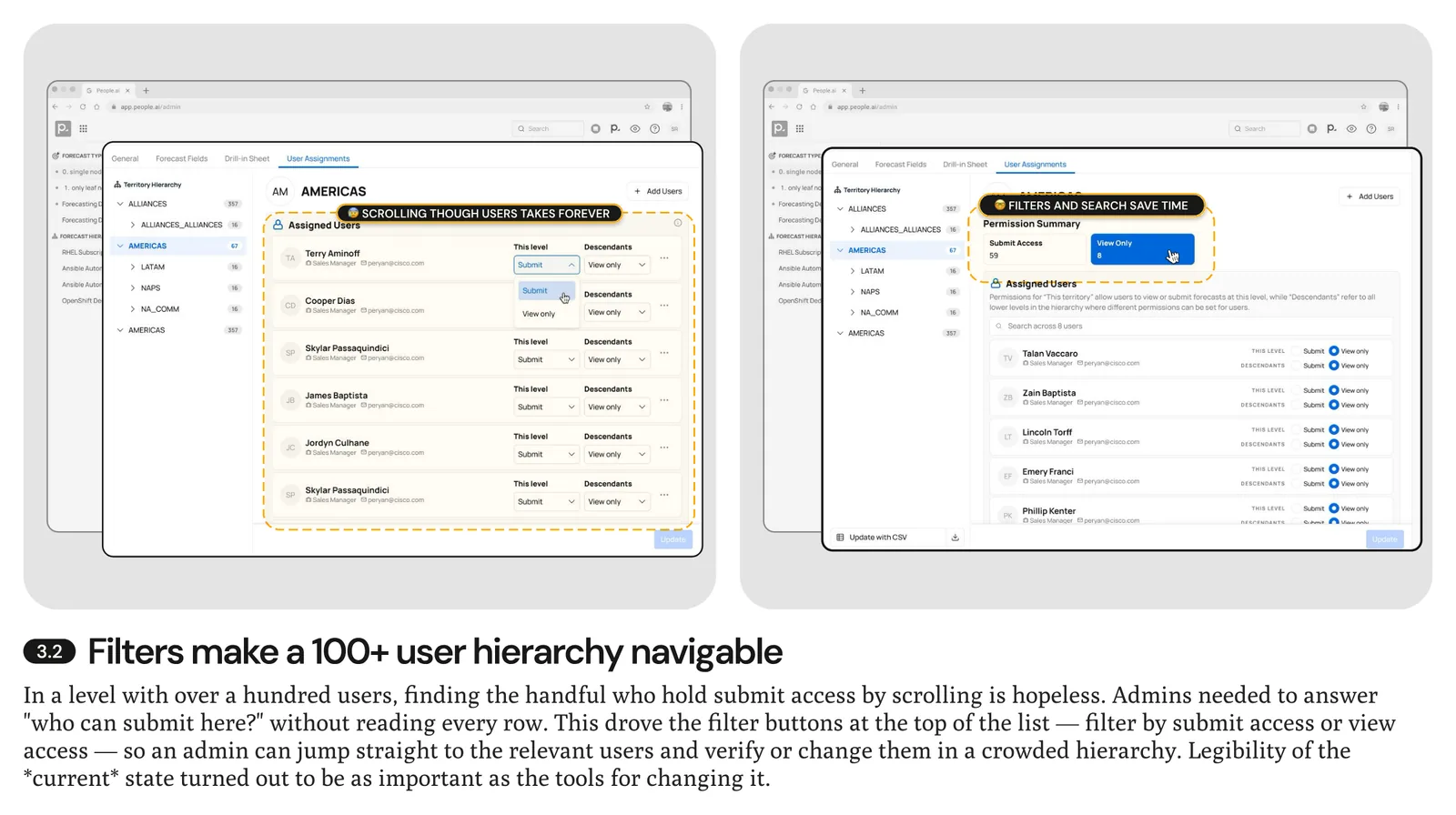Expand the NA_COMM node in the right mockup
The width and height of the screenshot is (1456, 815).
(853, 313)
